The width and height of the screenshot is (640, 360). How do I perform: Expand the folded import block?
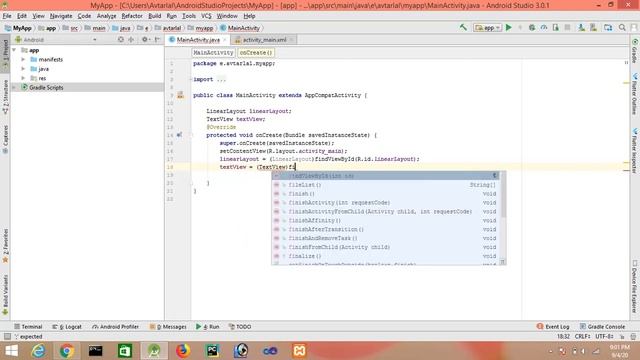(221, 79)
